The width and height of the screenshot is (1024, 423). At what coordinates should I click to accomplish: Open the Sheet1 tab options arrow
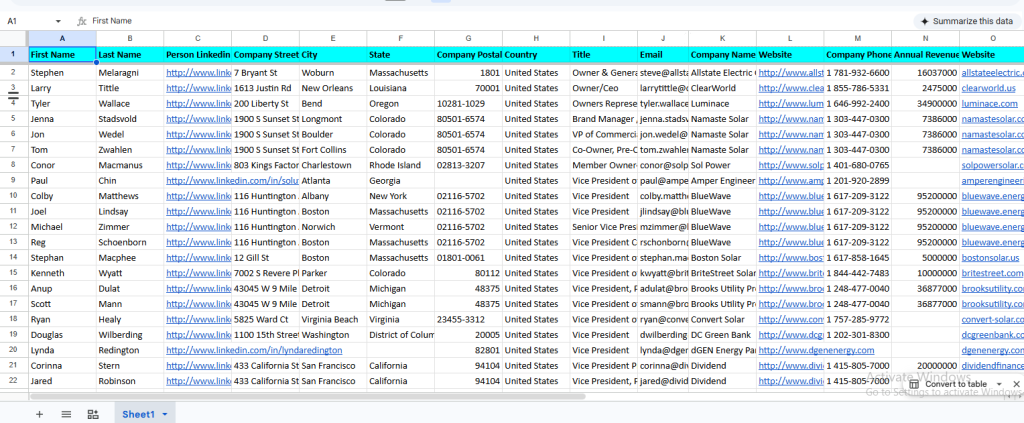click(165, 414)
